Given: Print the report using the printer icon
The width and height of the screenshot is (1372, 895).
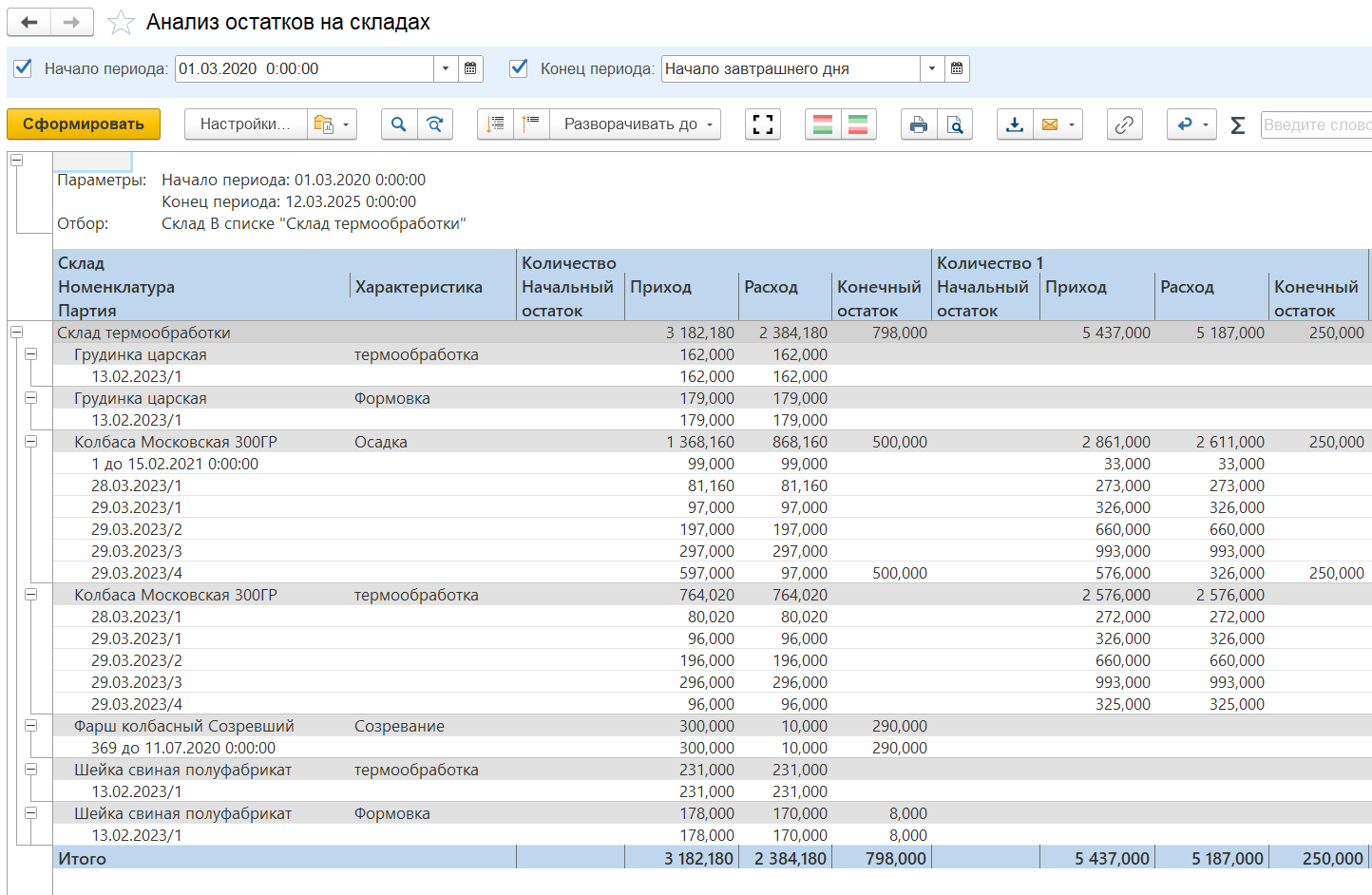Looking at the screenshot, I should (918, 124).
